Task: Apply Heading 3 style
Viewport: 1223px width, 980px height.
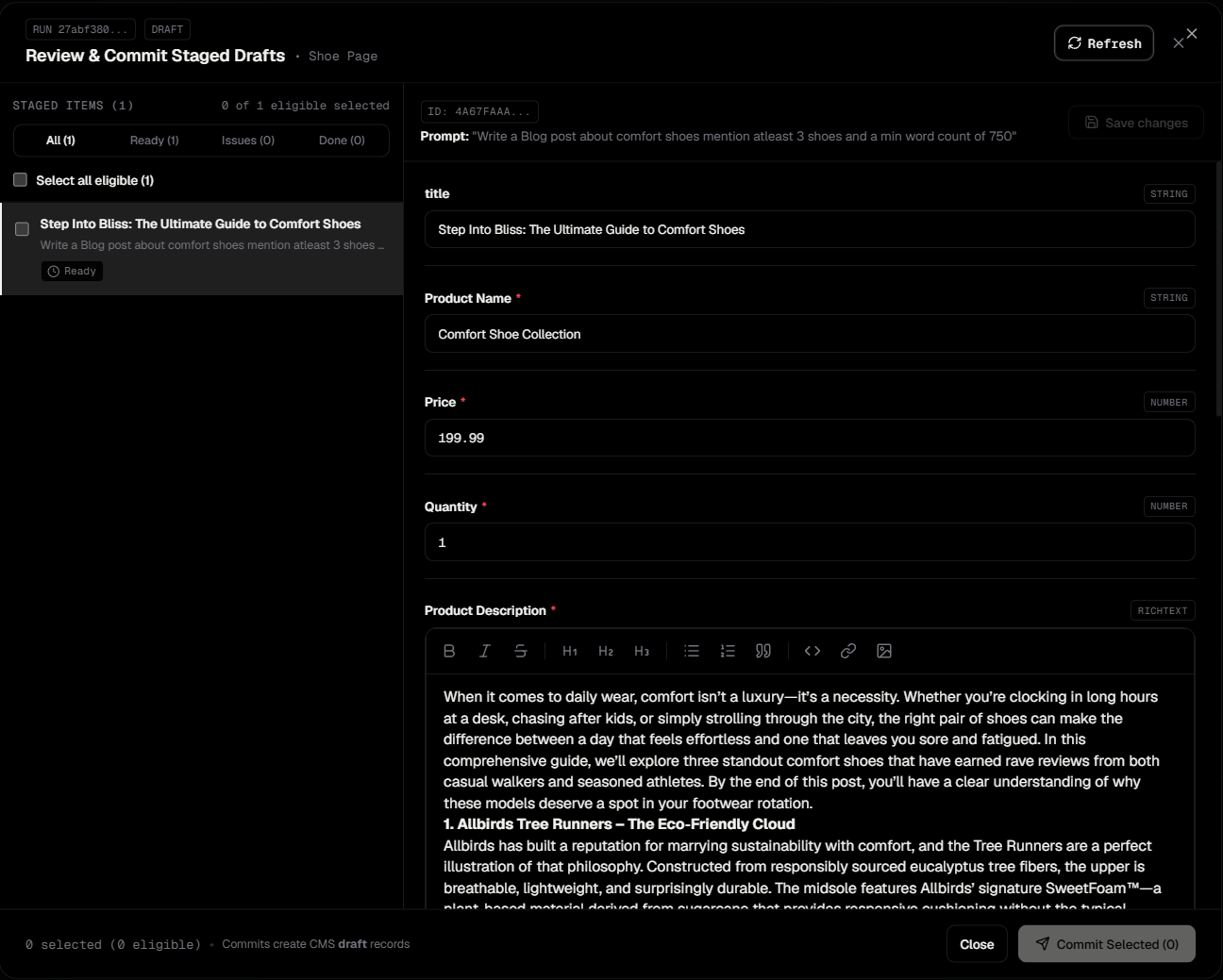Action: (642, 651)
